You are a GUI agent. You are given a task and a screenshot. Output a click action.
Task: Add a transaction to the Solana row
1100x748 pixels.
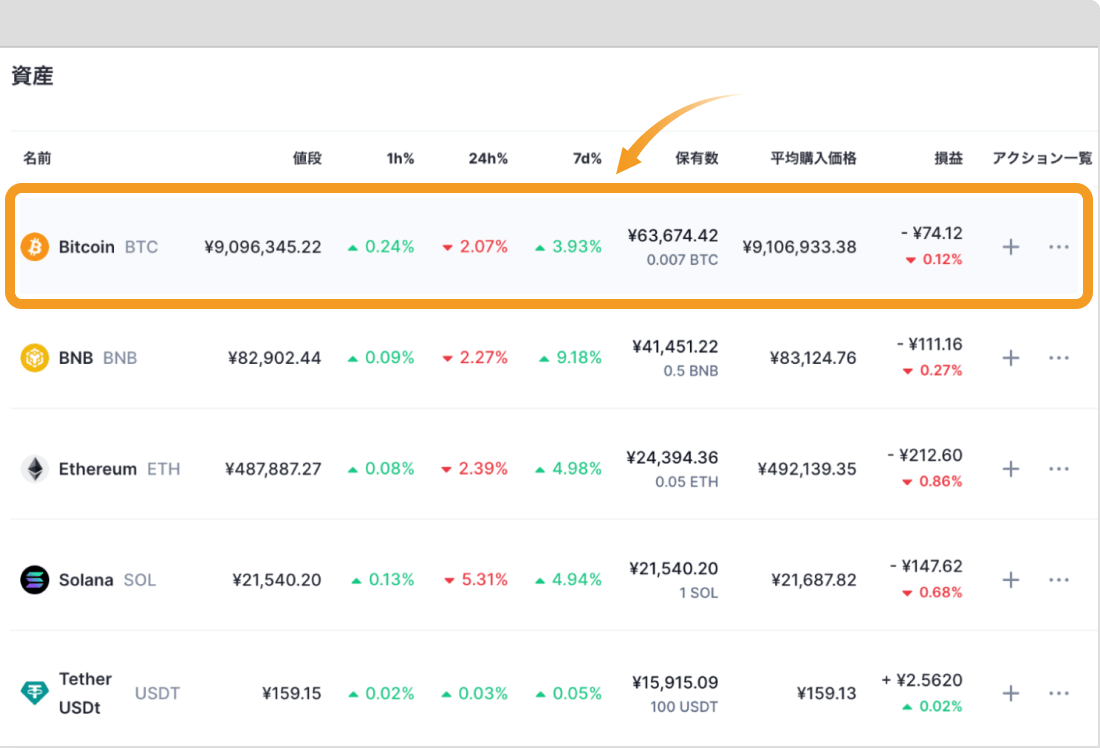point(1011,580)
